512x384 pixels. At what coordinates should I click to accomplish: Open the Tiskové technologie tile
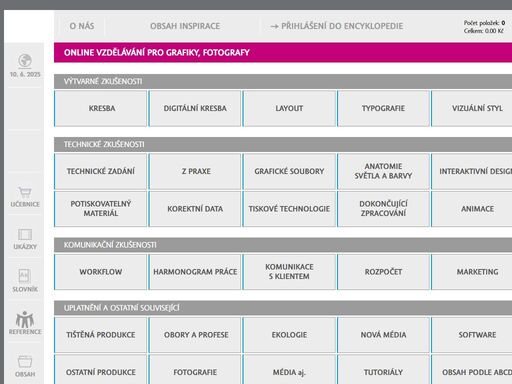(289, 209)
